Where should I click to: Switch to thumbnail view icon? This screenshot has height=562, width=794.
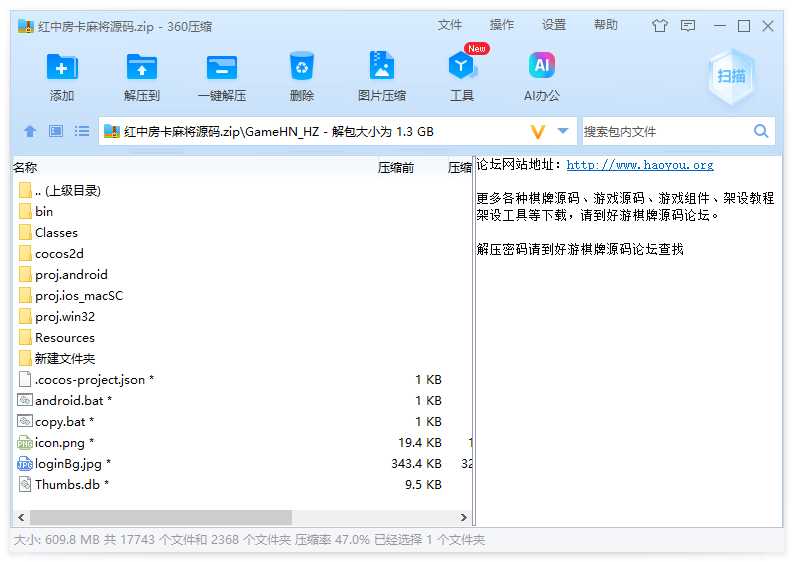tap(56, 132)
